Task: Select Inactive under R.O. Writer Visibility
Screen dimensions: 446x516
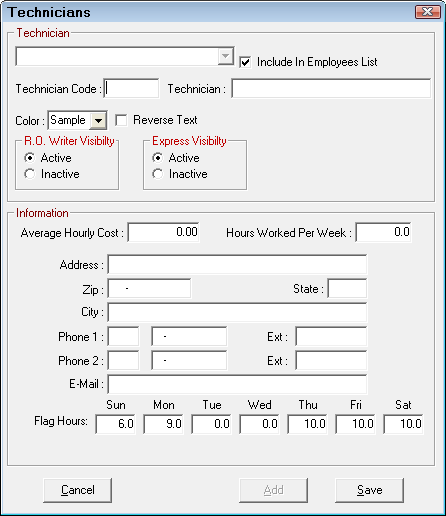Action: click(x=29, y=174)
